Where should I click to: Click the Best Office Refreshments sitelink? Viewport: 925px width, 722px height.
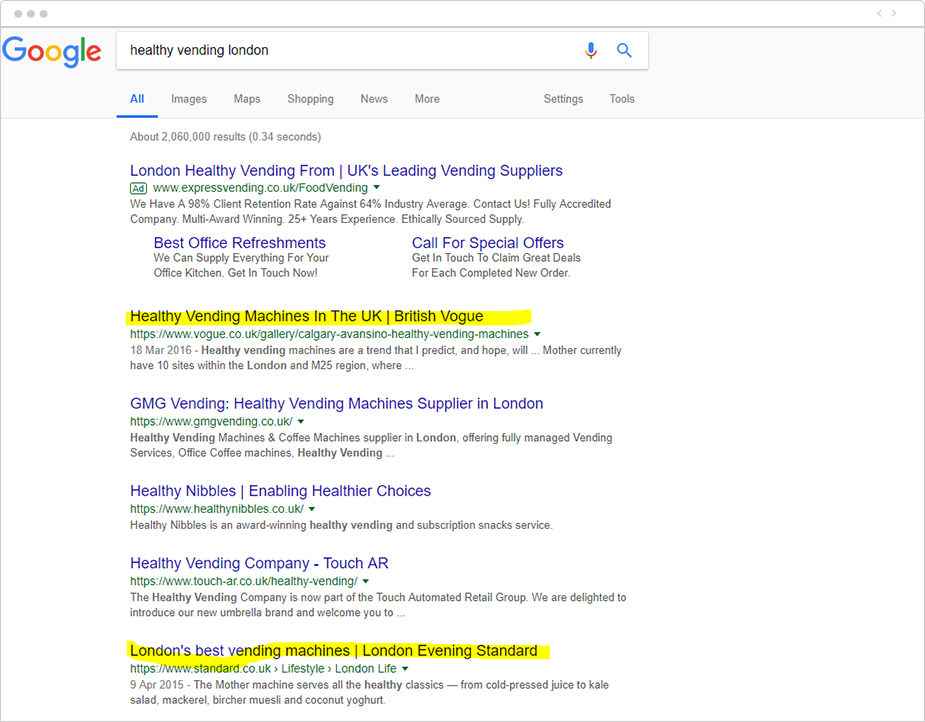point(239,243)
